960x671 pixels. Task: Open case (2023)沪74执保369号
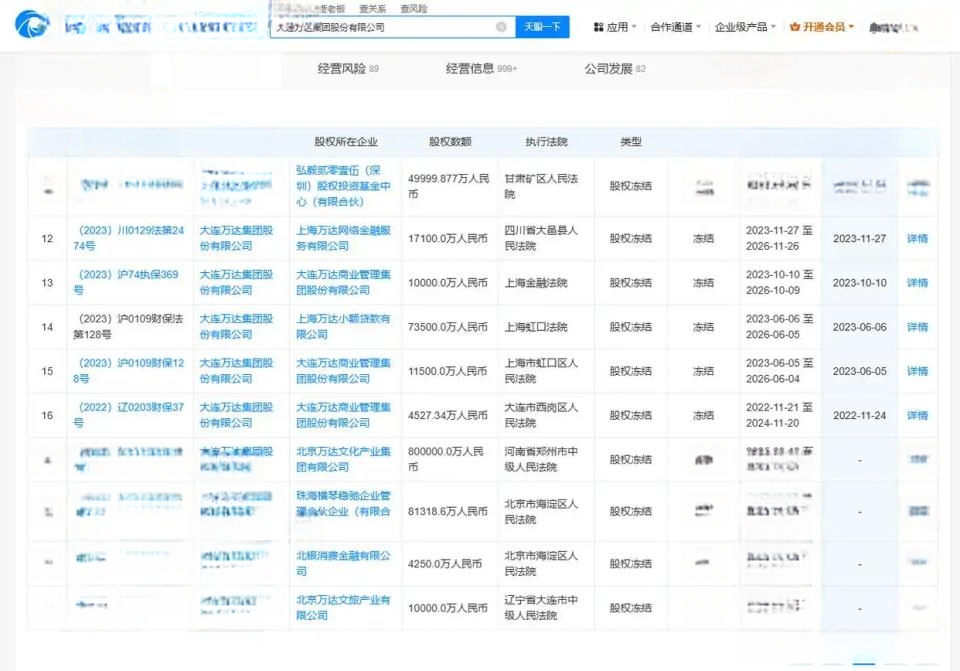pos(126,282)
